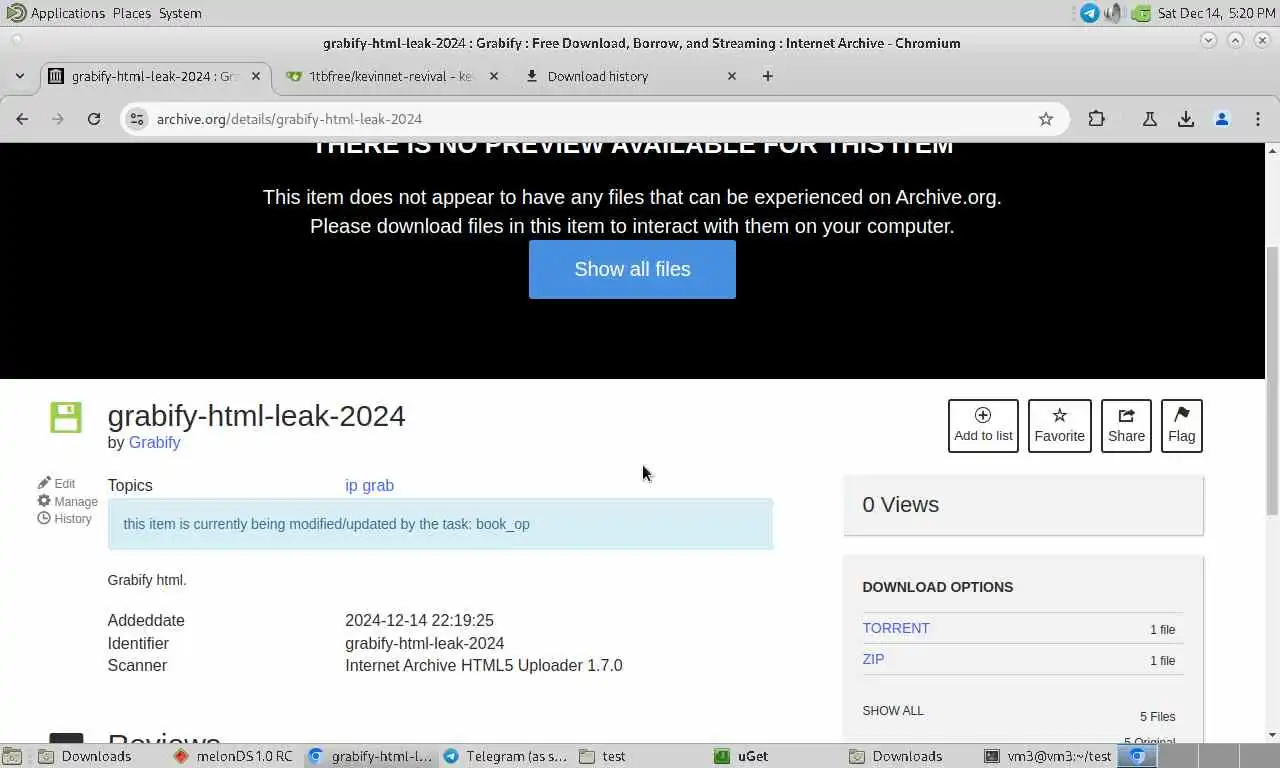1280x768 pixels.
Task: Open the Chromium three-dot menu
Action: tap(1258, 119)
